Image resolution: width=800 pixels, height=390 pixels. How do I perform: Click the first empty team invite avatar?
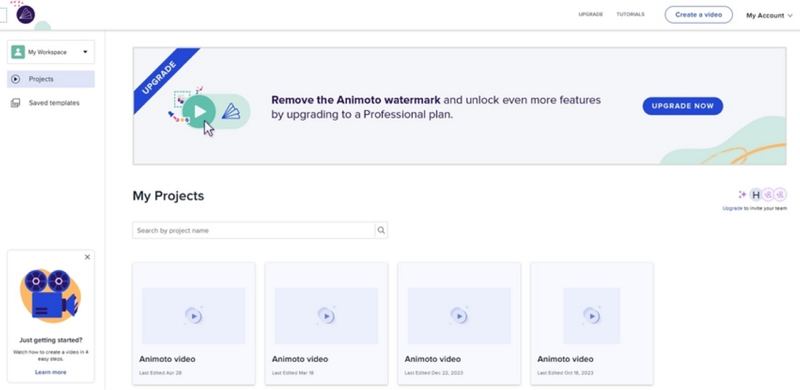(768, 194)
